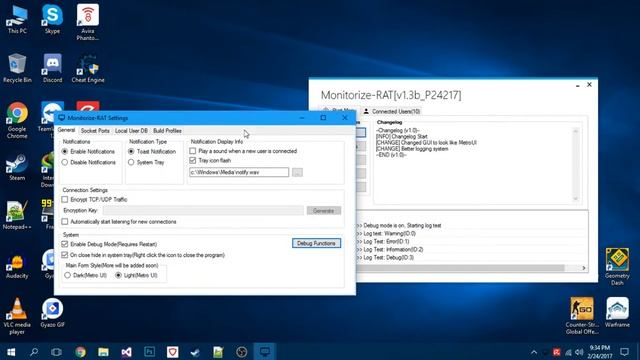This screenshot has height=360, width=640.
Task: Open Task View from the taskbar
Action: click(x=56, y=352)
